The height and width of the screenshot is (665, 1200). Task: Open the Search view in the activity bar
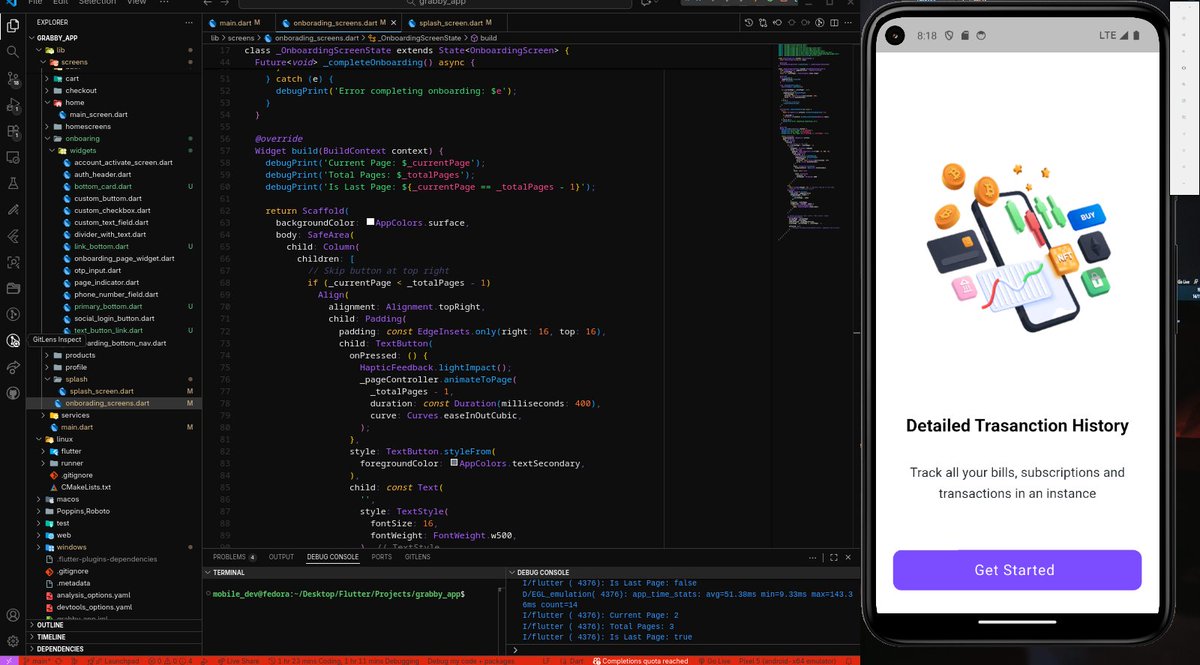click(13, 51)
